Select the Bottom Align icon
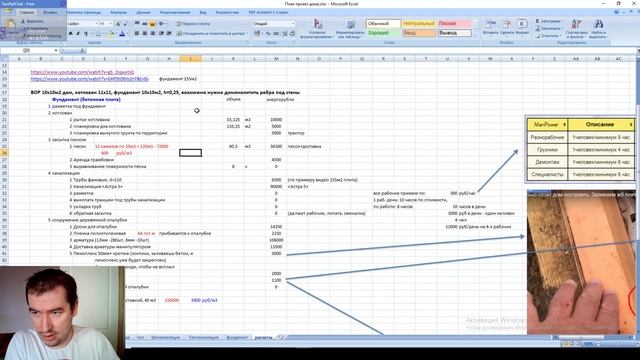Viewport: 640px width, 360px height. click(x=152, y=24)
